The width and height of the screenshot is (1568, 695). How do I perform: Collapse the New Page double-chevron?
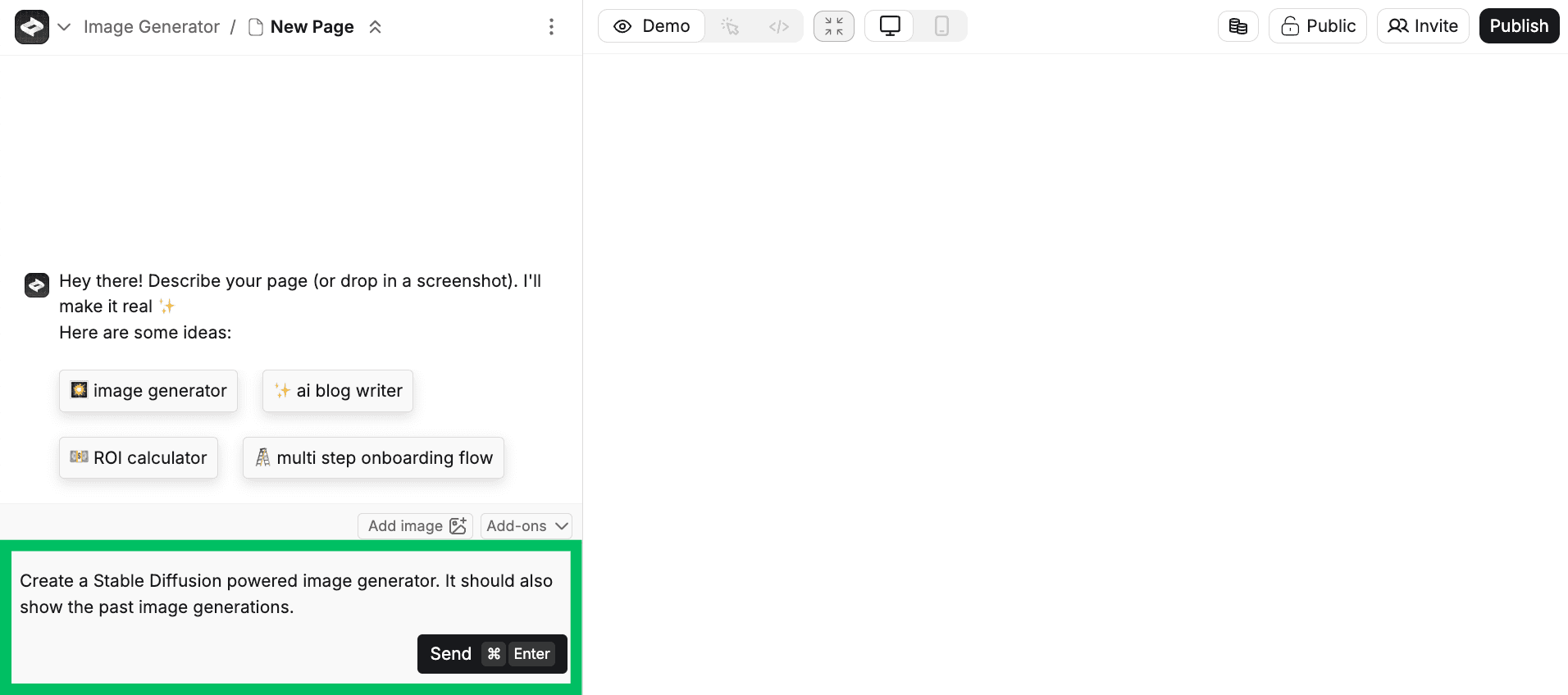(x=375, y=27)
